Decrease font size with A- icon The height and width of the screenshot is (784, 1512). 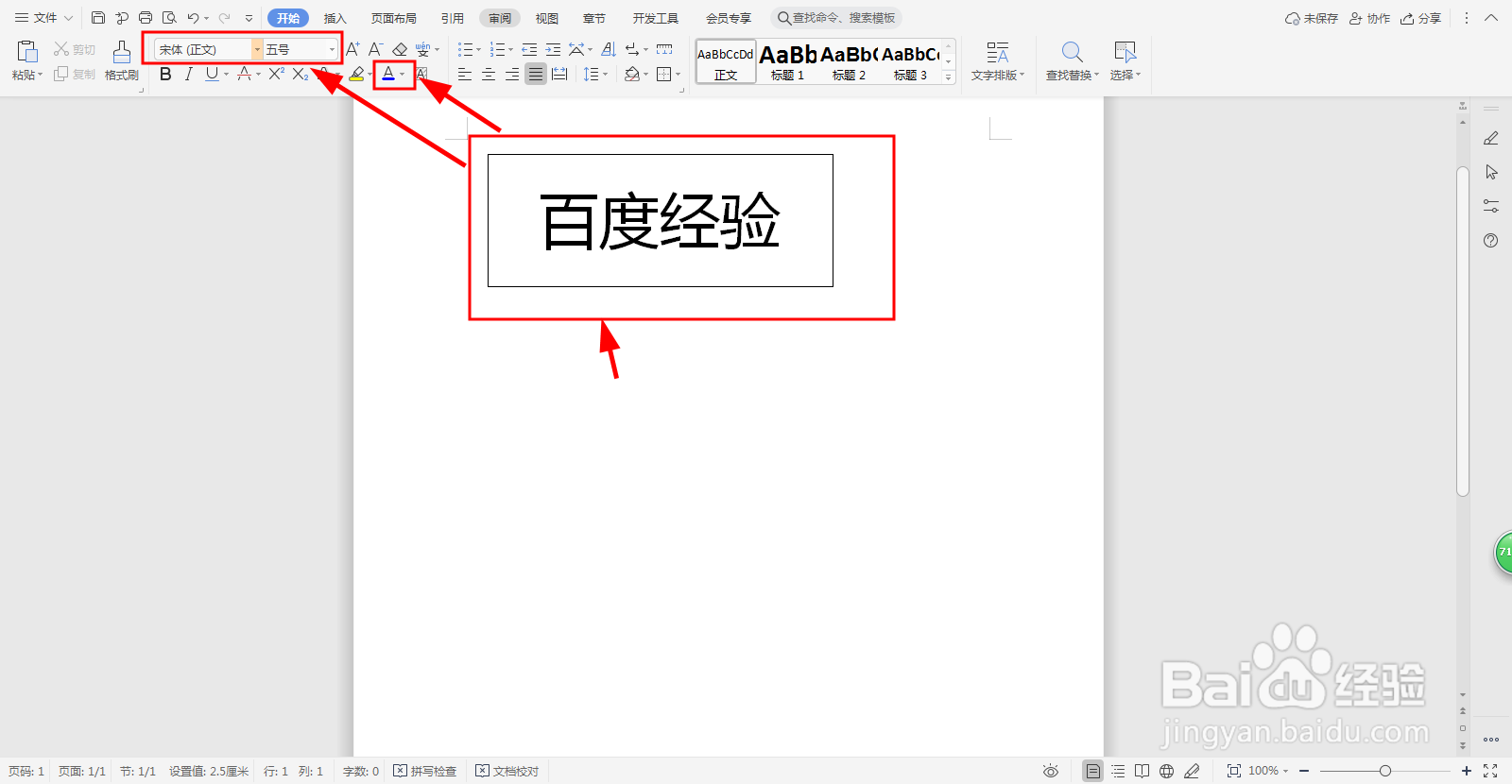click(x=375, y=49)
